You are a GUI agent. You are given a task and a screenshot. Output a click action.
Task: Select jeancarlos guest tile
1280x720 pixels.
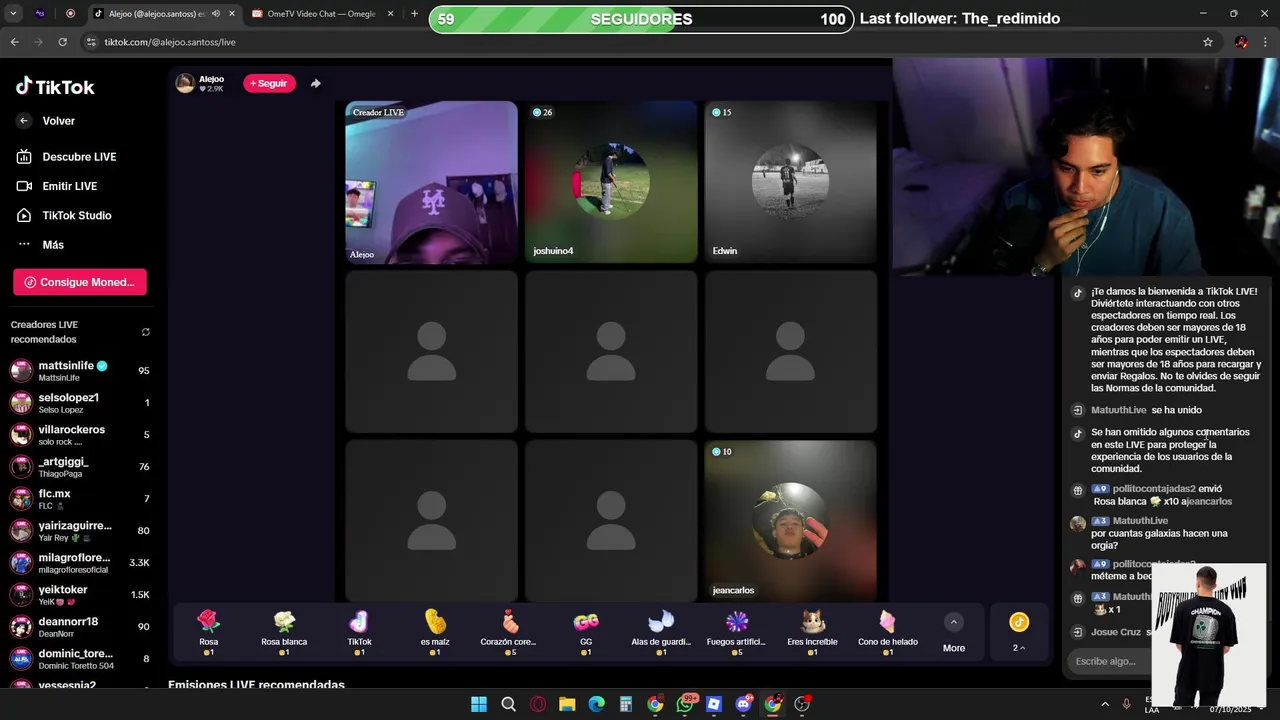tap(790, 521)
